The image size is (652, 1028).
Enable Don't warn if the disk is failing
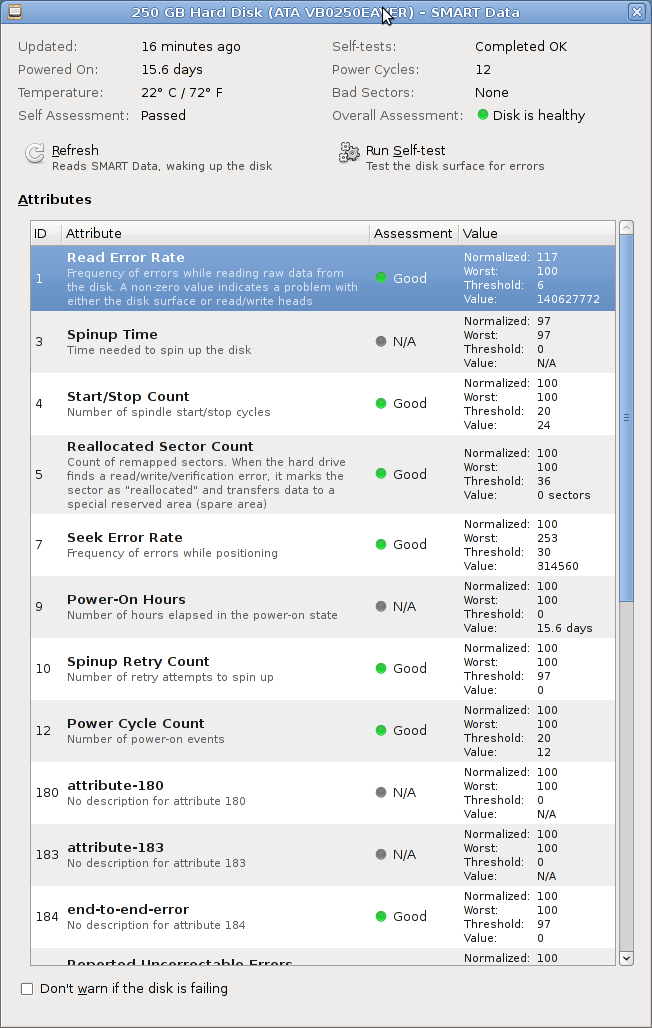click(27, 989)
